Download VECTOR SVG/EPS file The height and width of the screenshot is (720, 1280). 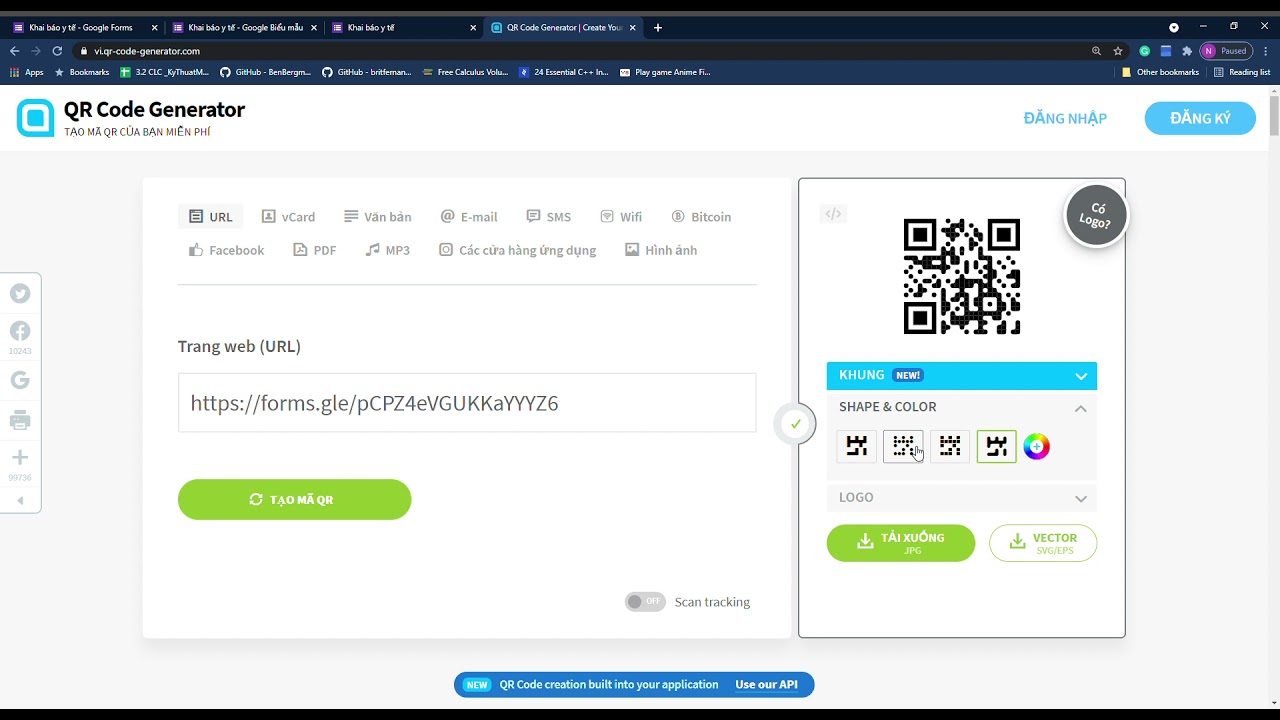click(x=1043, y=543)
